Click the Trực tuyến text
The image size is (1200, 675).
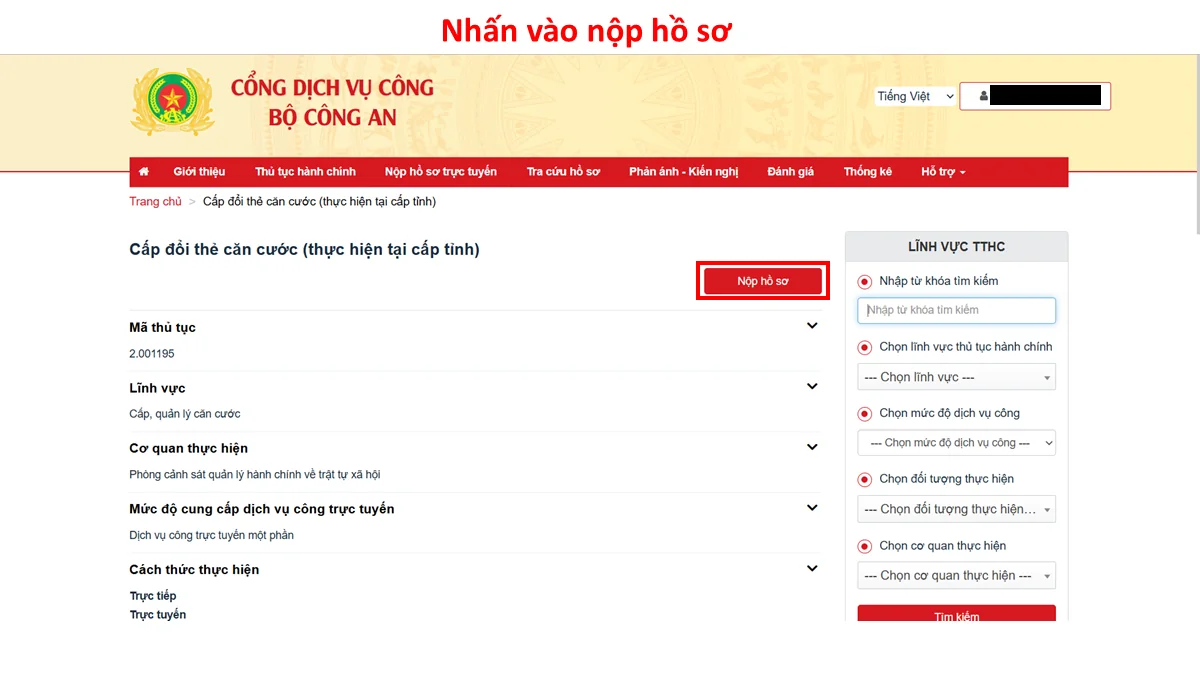(x=157, y=614)
